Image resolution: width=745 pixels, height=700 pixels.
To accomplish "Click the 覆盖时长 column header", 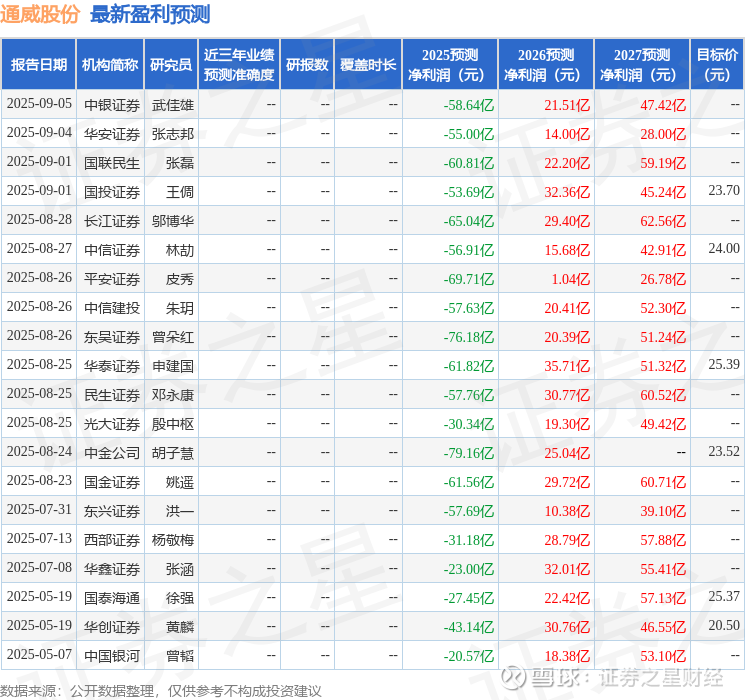I will [368, 65].
